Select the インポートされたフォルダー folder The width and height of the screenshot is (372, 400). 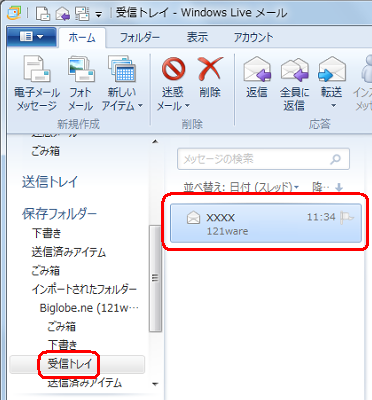(x=84, y=289)
